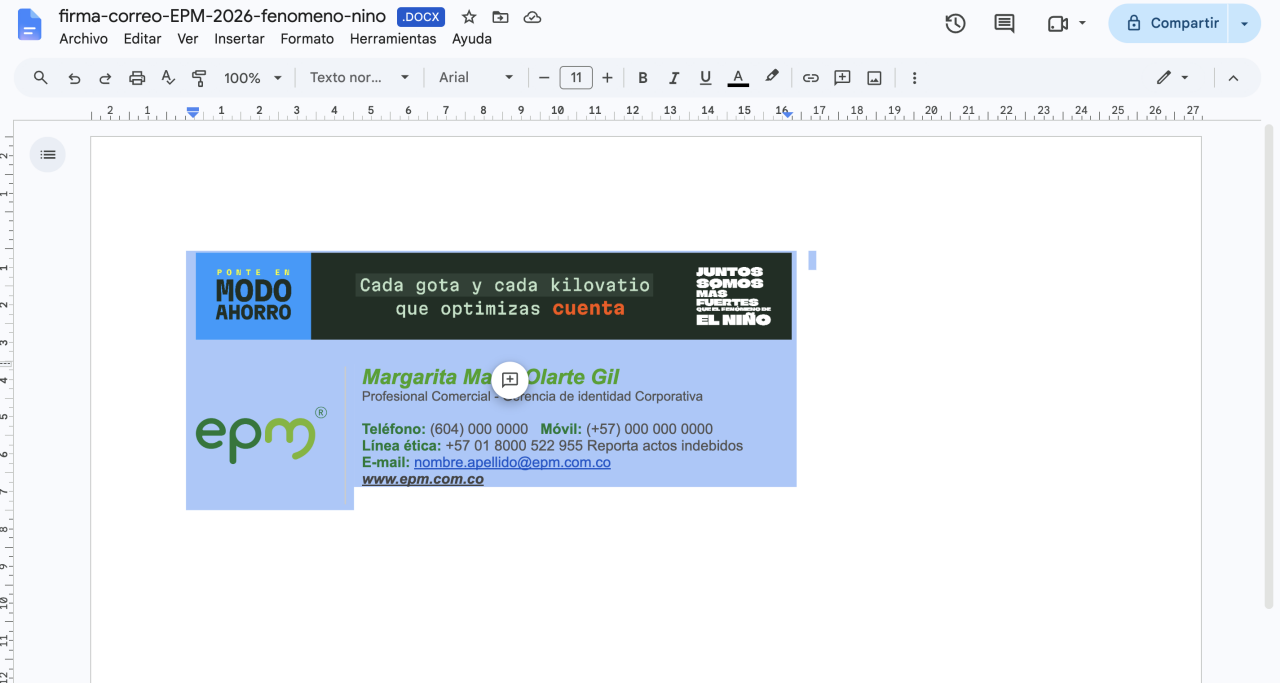
Task: Click the font size field 11
Action: (x=576, y=77)
